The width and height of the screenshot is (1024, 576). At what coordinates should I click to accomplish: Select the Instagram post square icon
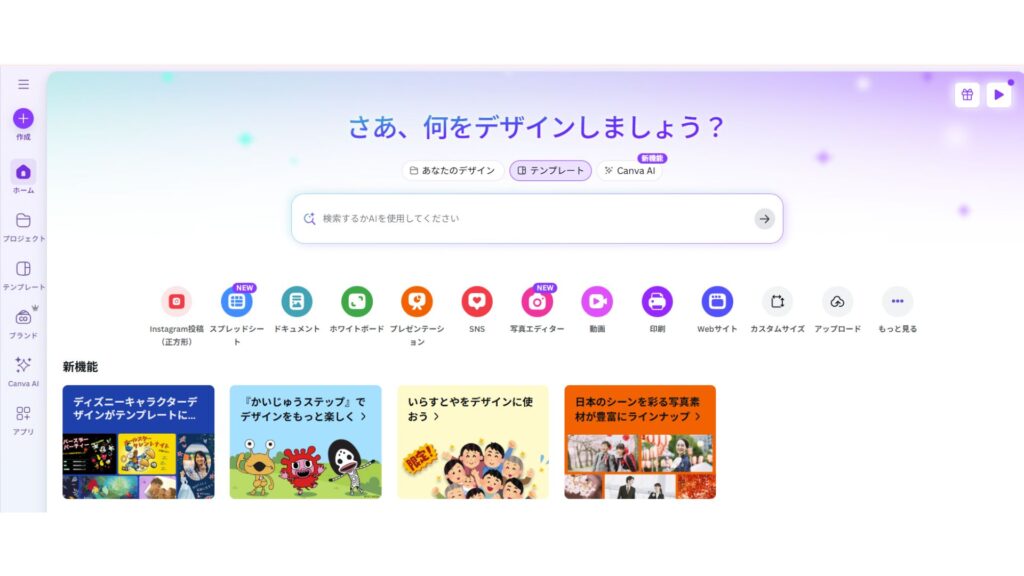pos(176,301)
